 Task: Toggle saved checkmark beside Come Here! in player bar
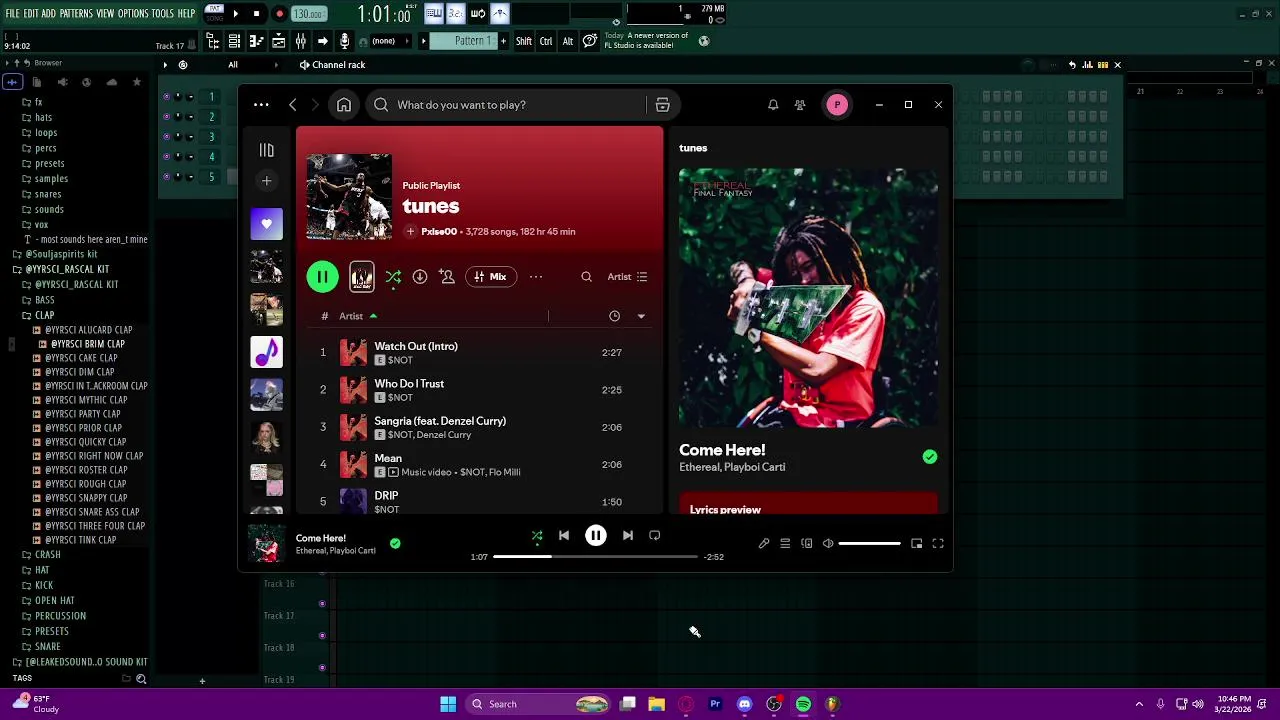[x=395, y=544]
